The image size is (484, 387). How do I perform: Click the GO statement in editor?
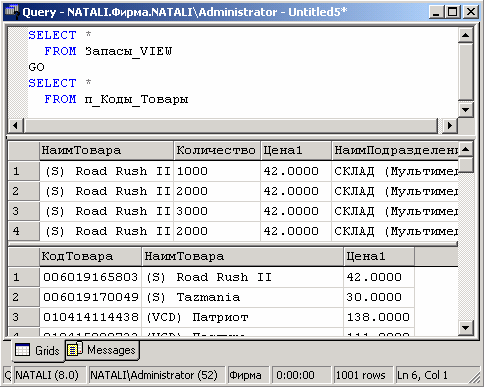click(x=36, y=67)
